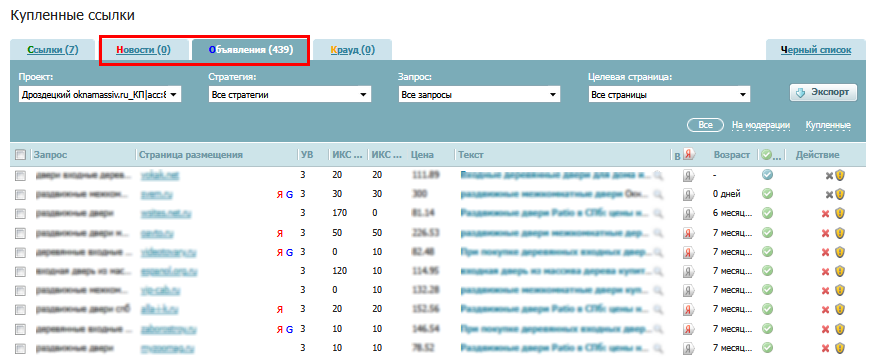Image resolution: width=878 pixels, height=362 pixels.
Task: Click the Yandex icon in the 0 дней row
Action: (x=688, y=194)
